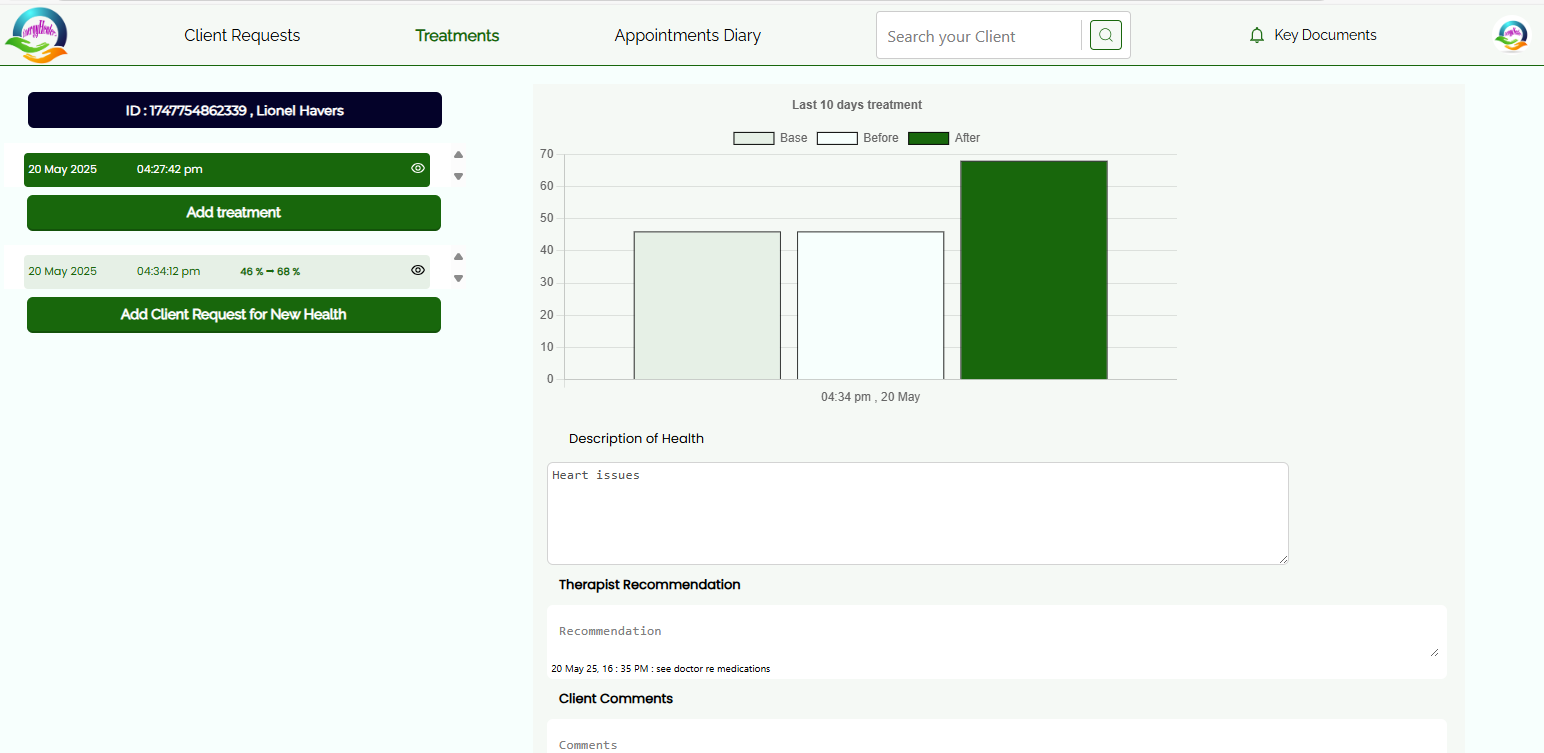Click up arrow beside 04:34:12 pm entry
This screenshot has height=753, width=1544.
pyautogui.click(x=458, y=257)
